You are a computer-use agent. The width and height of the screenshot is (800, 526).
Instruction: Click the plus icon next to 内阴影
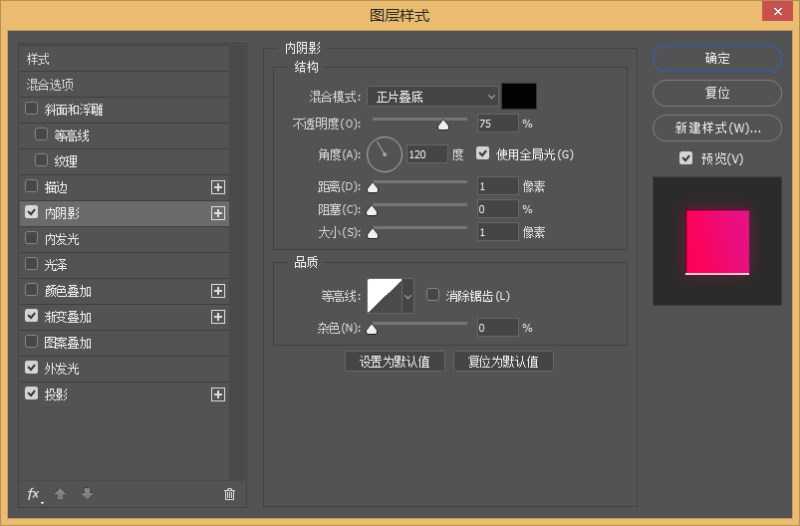(218, 213)
